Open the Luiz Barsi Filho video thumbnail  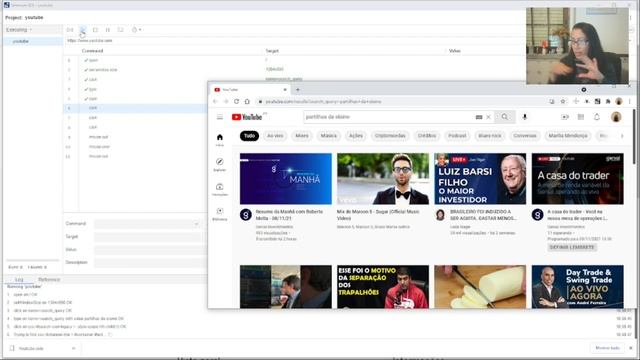click(480, 179)
